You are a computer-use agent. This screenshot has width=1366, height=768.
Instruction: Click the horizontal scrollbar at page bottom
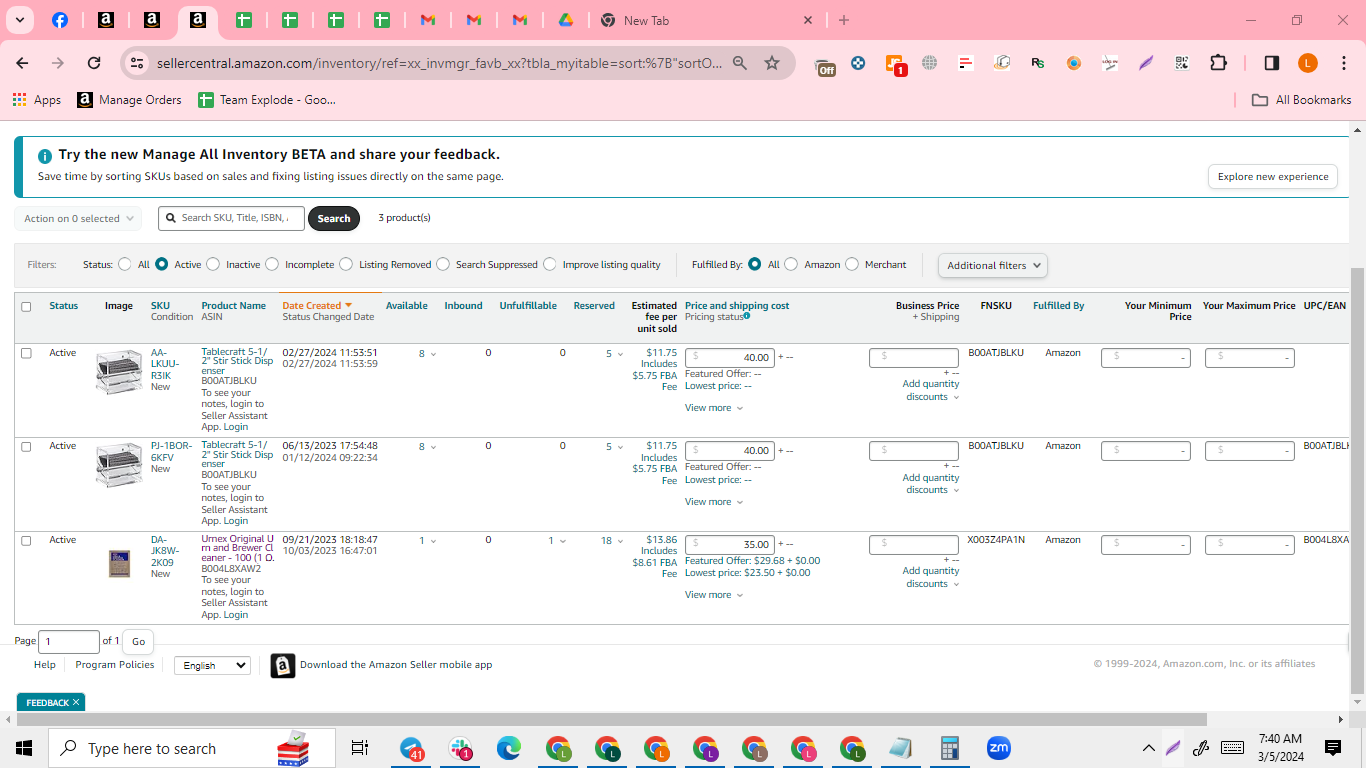[x=610, y=719]
